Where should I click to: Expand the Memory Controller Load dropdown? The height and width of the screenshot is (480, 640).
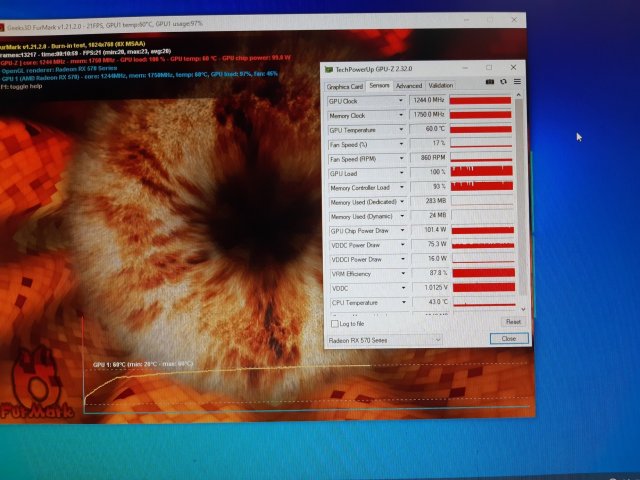click(402, 187)
